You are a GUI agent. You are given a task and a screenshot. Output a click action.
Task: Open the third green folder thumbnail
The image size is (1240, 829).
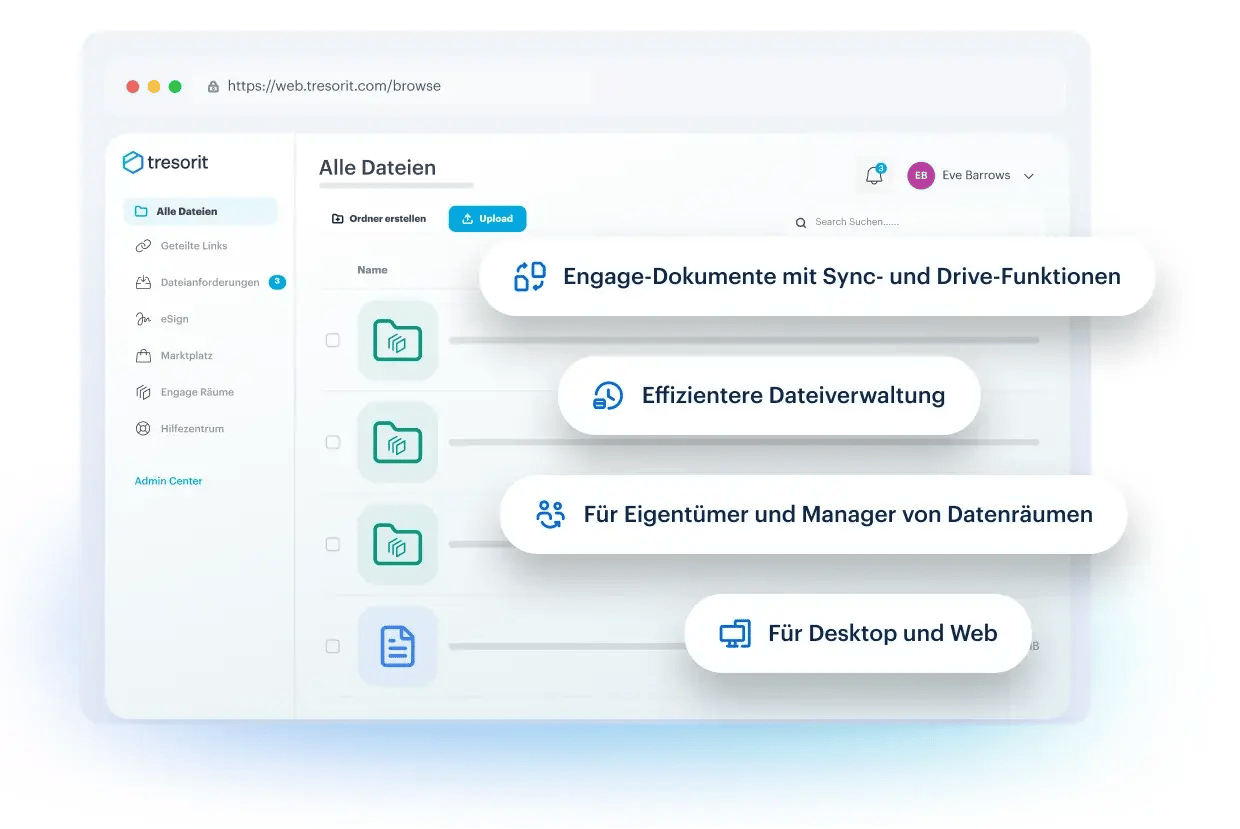click(397, 544)
